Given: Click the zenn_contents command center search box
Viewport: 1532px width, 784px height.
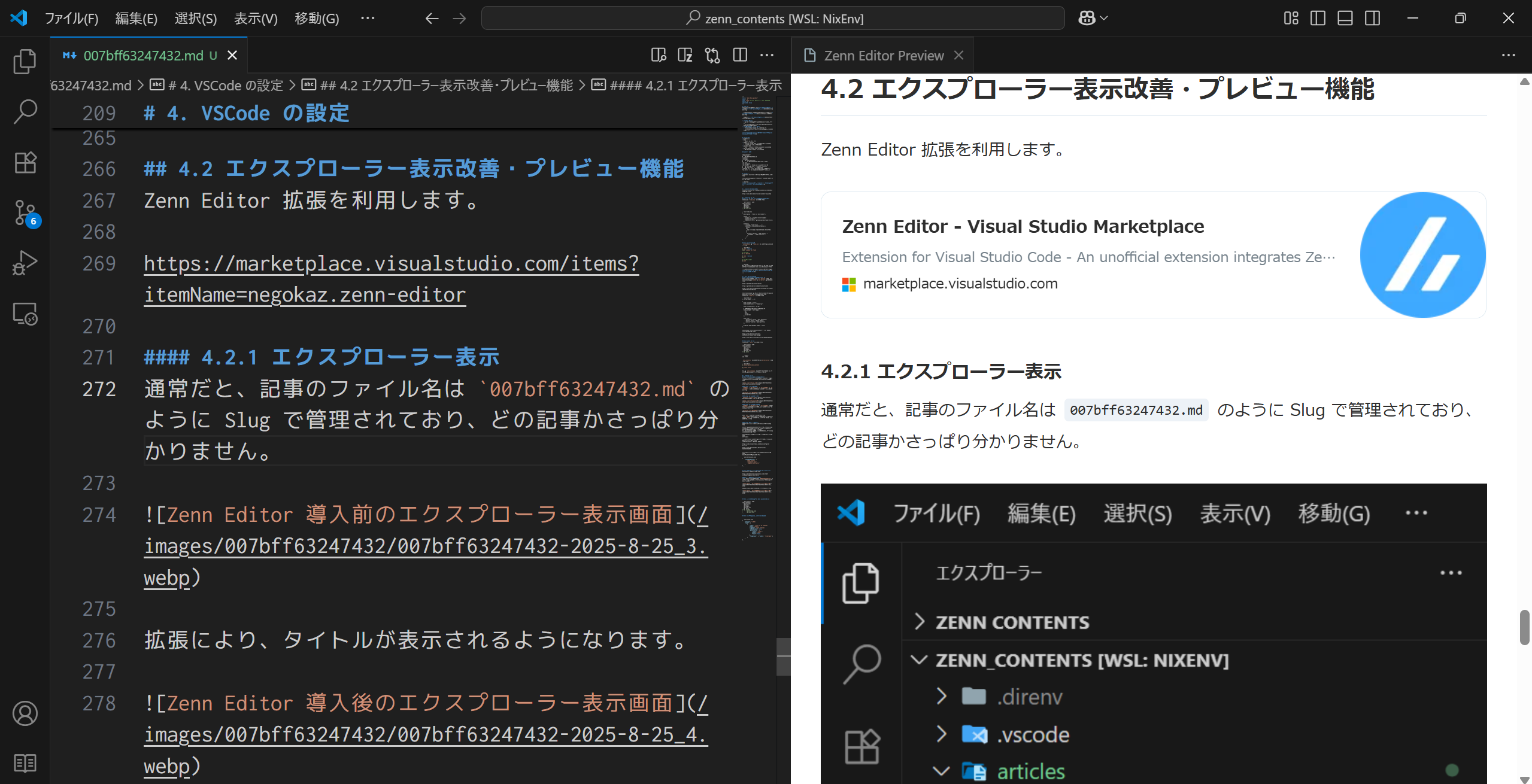Looking at the screenshot, I should (773, 19).
